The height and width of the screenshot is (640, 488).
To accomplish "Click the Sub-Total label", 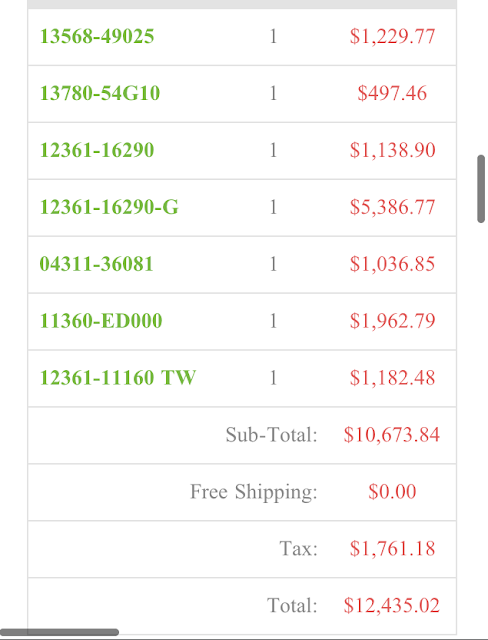I will click(x=271, y=435).
